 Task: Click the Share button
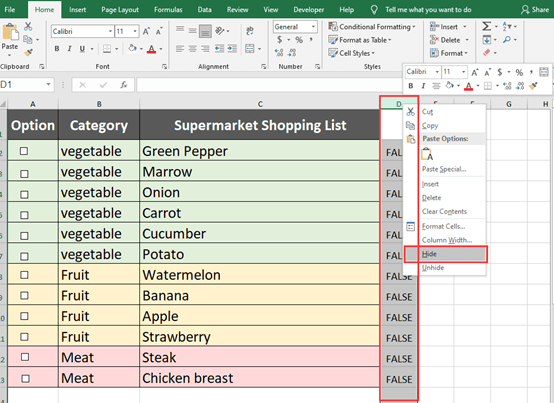tap(535, 10)
